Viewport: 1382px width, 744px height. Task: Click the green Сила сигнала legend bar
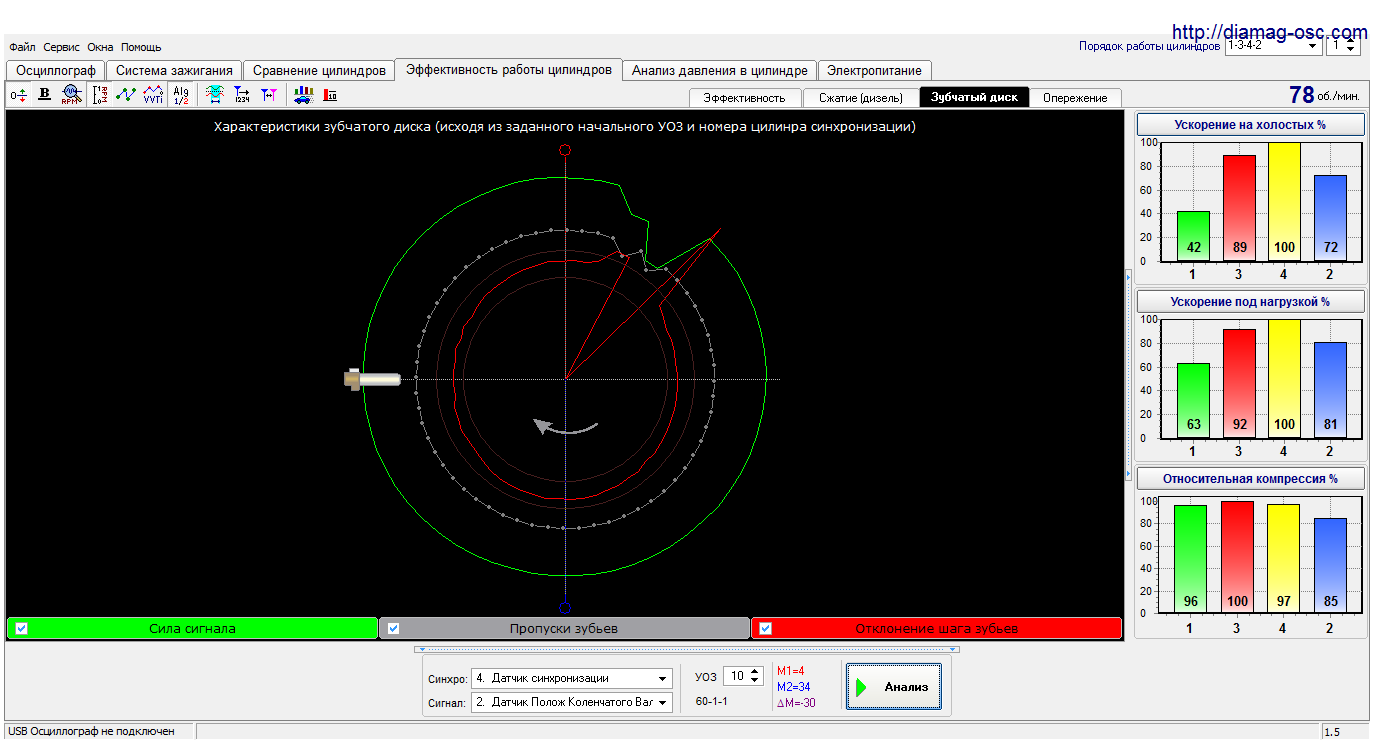(x=192, y=629)
